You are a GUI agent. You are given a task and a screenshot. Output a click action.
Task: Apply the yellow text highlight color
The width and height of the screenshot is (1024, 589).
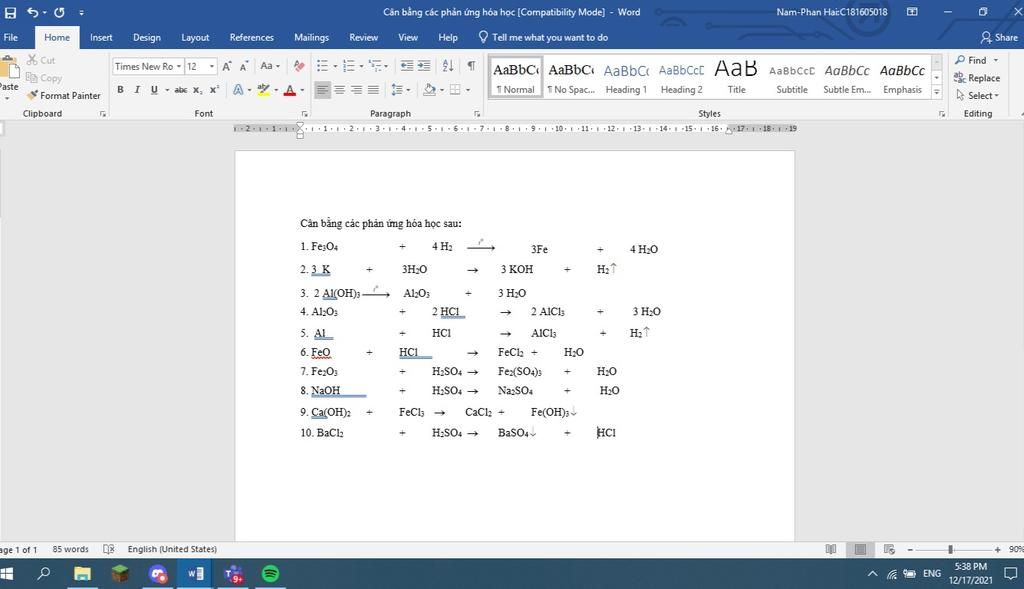(x=263, y=89)
